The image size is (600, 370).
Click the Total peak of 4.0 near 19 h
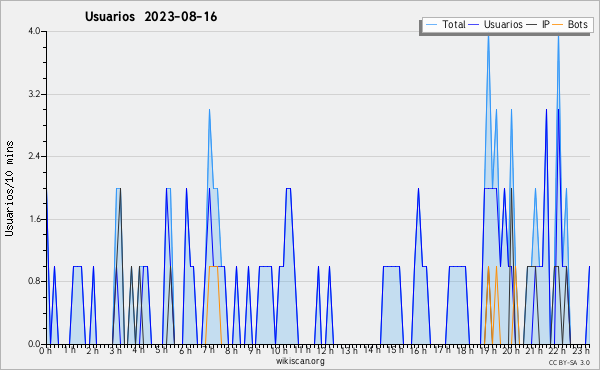pos(488,36)
